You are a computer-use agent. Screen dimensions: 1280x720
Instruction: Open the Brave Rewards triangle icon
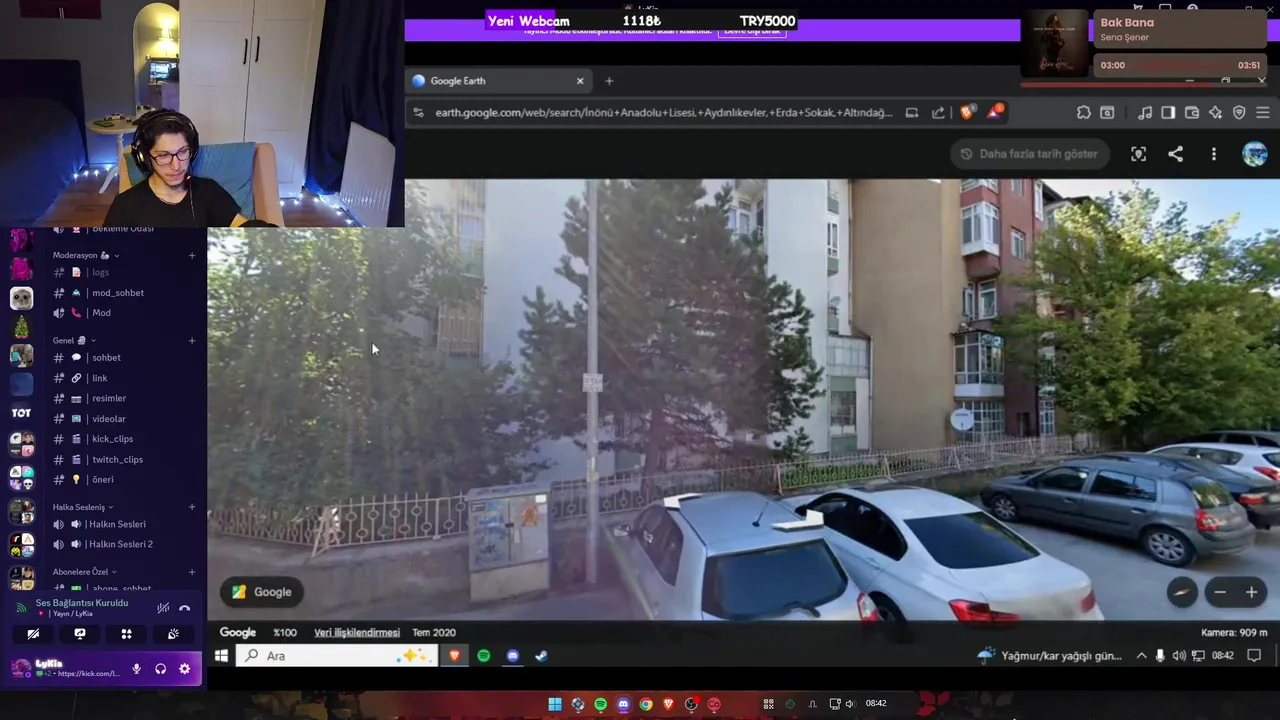tap(994, 112)
